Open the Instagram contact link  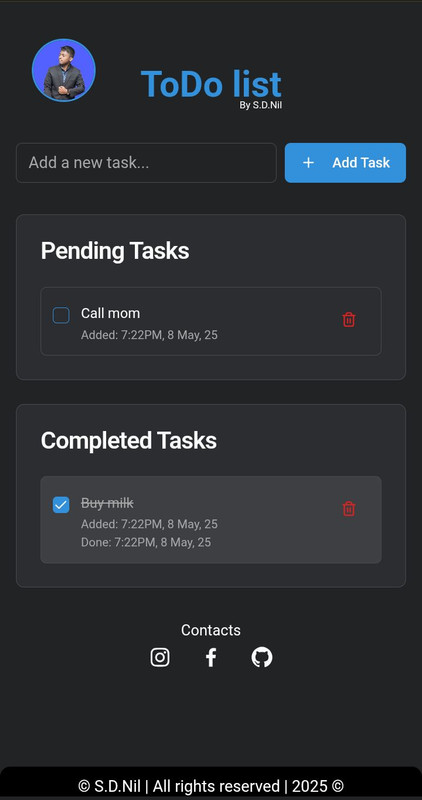pos(160,657)
